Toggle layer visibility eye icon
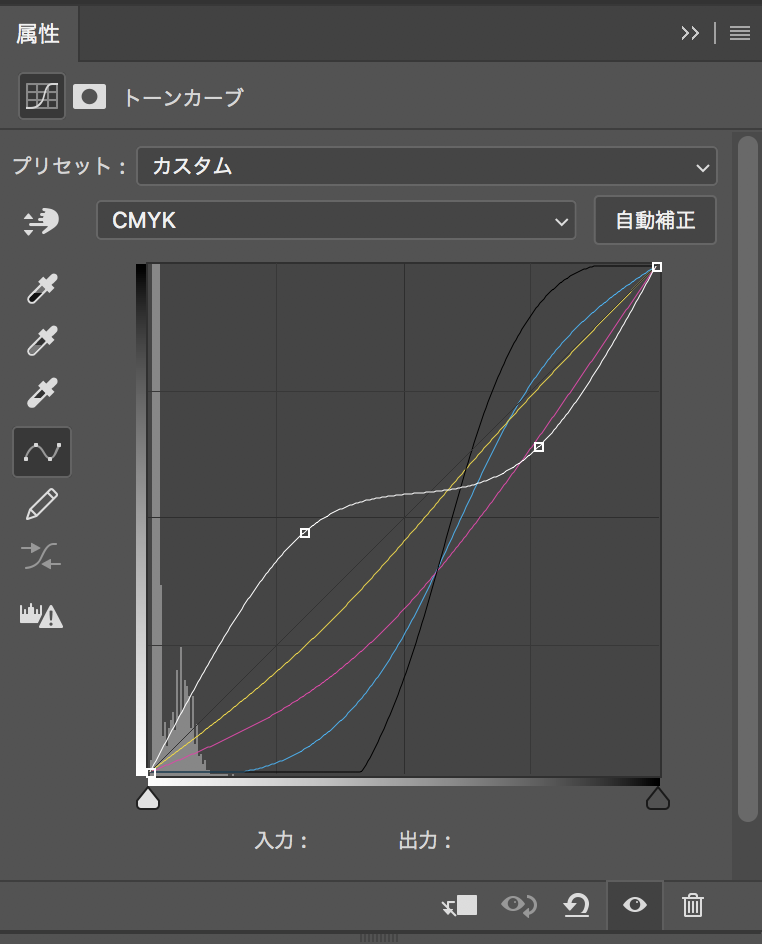The height and width of the screenshot is (944, 762). pyautogui.click(x=634, y=906)
